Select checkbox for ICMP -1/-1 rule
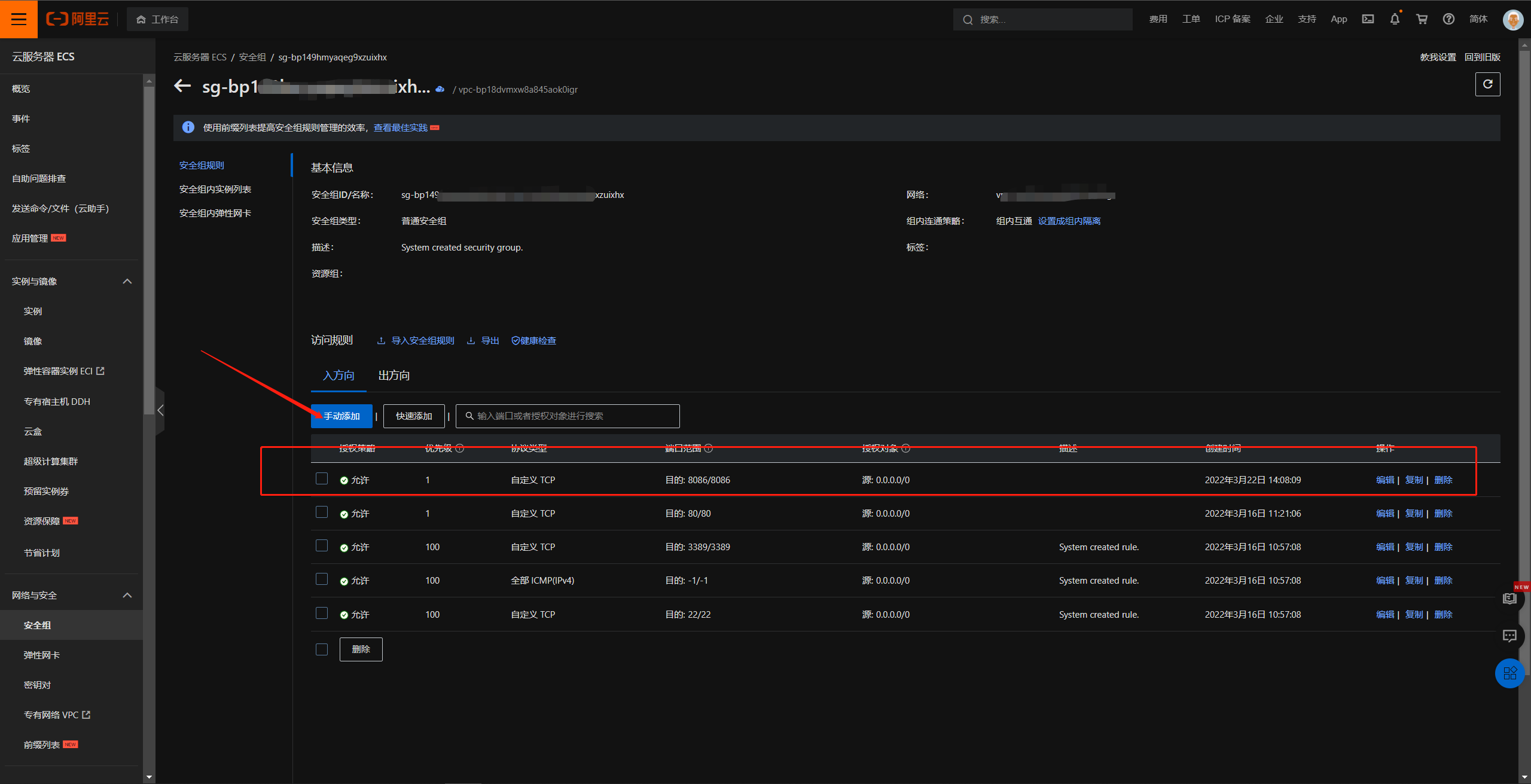This screenshot has height=784, width=1531. tap(322, 579)
